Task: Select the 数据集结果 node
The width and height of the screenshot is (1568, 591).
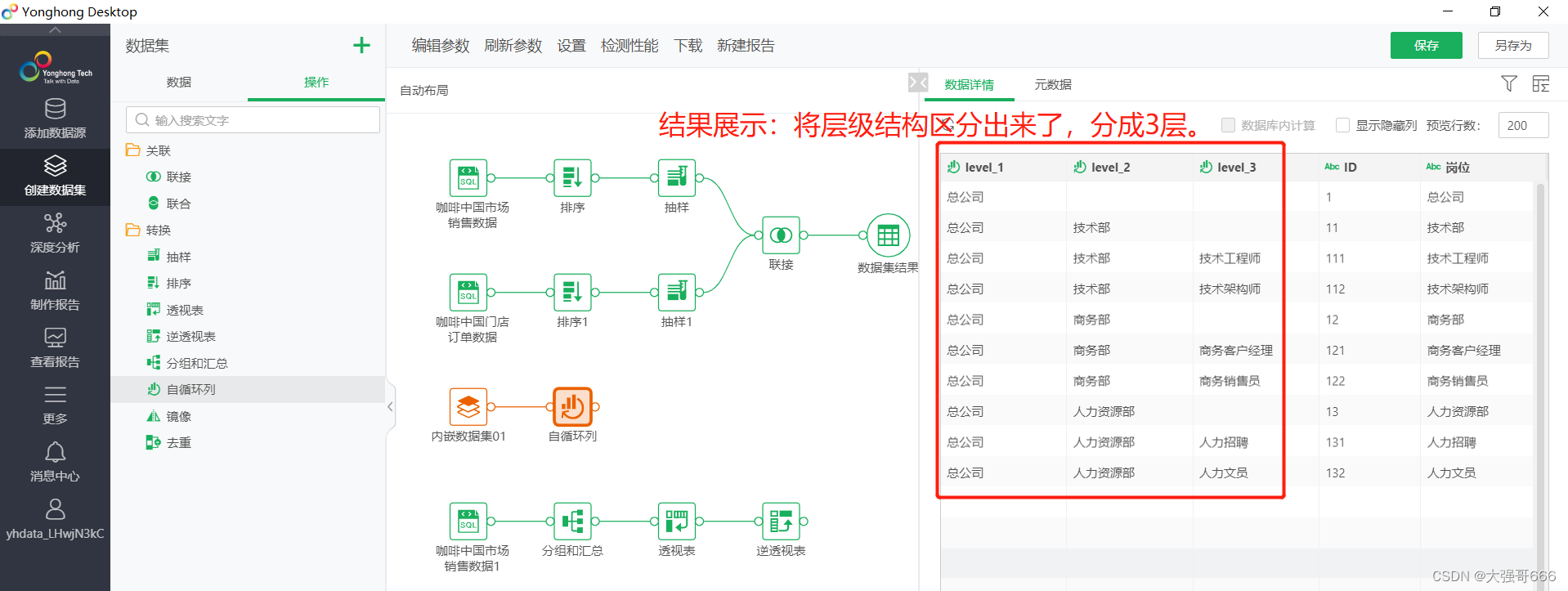Action: pos(888,235)
